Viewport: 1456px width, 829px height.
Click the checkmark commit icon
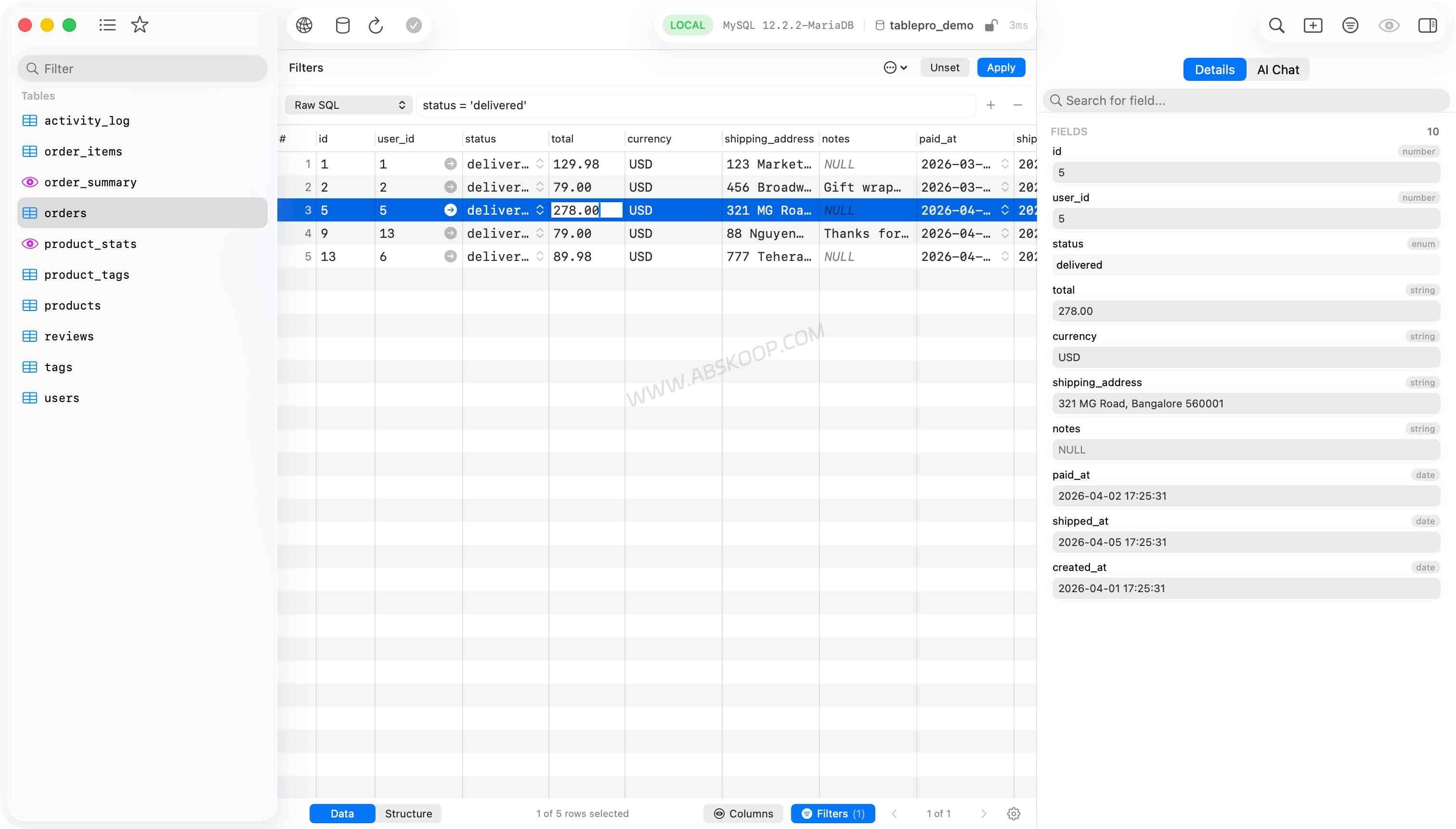pyautogui.click(x=414, y=25)
